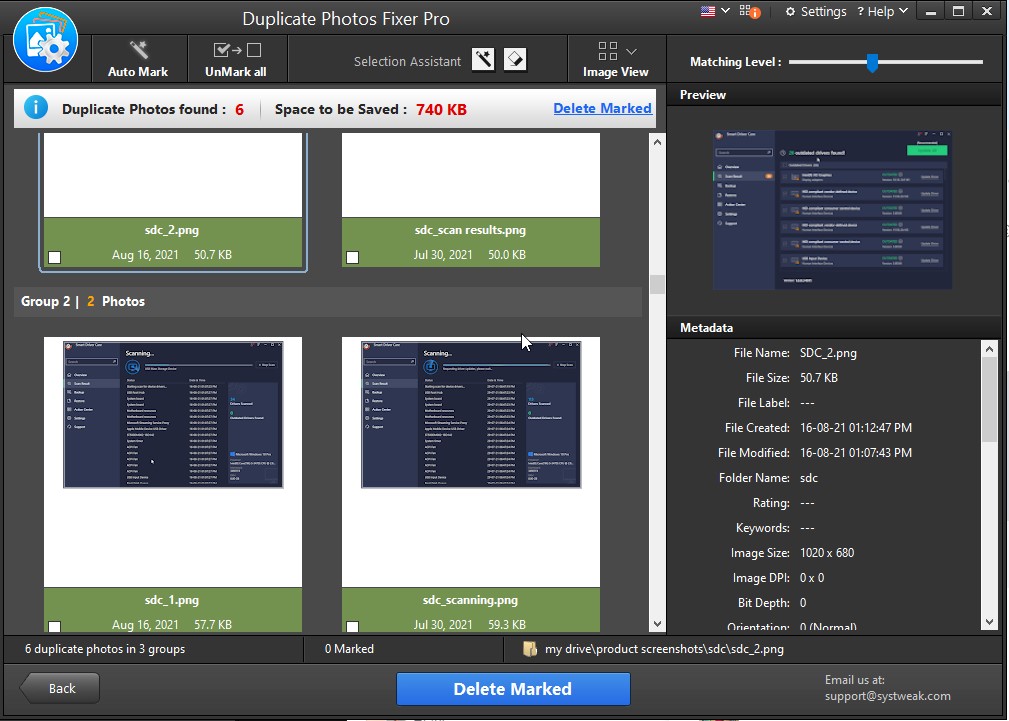Click the UnMark all icon
This screenshot has height=721, width=1009.
[236, 51]
